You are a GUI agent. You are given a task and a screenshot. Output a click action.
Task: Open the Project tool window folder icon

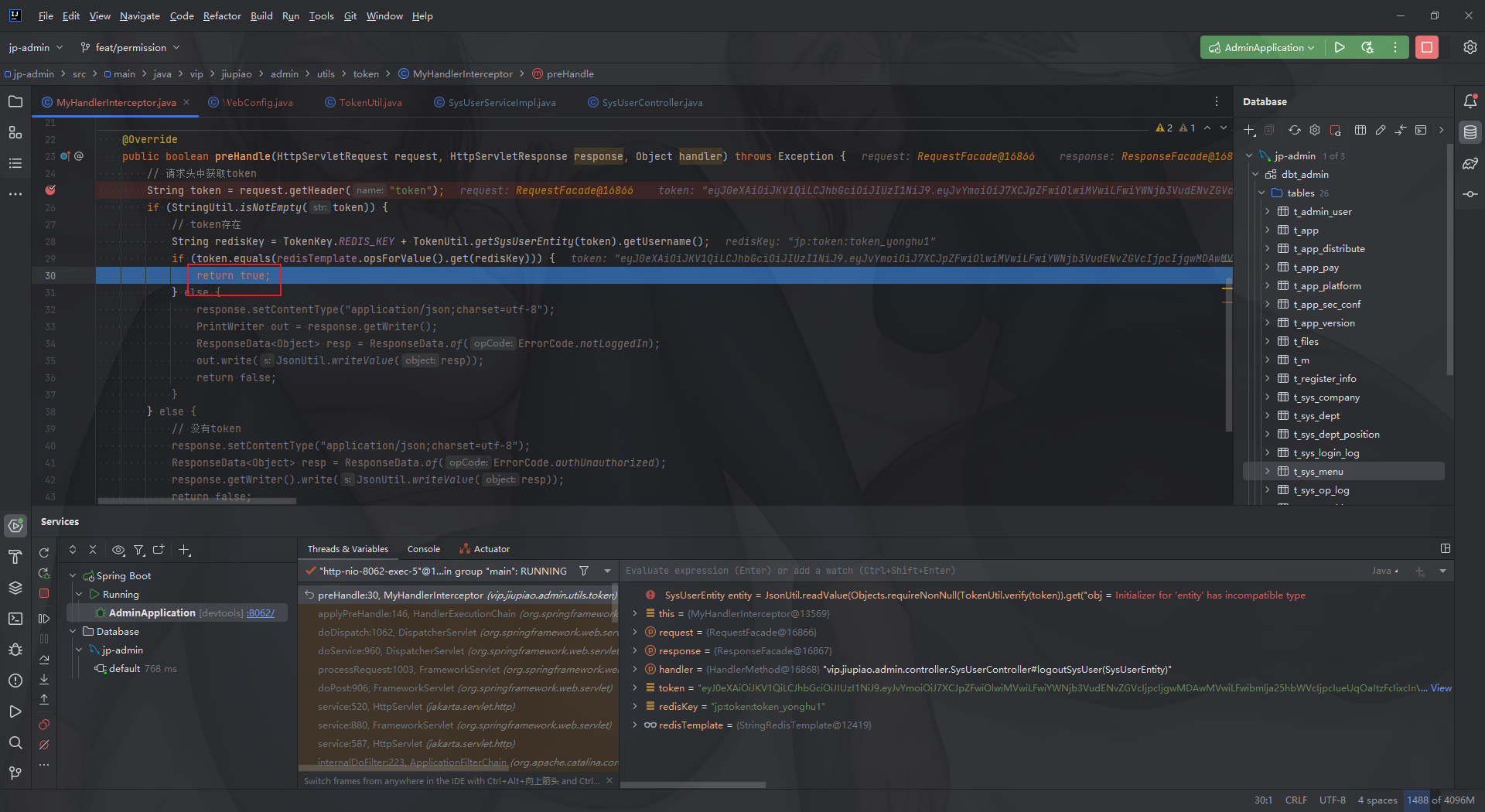(x=15, y=101)
